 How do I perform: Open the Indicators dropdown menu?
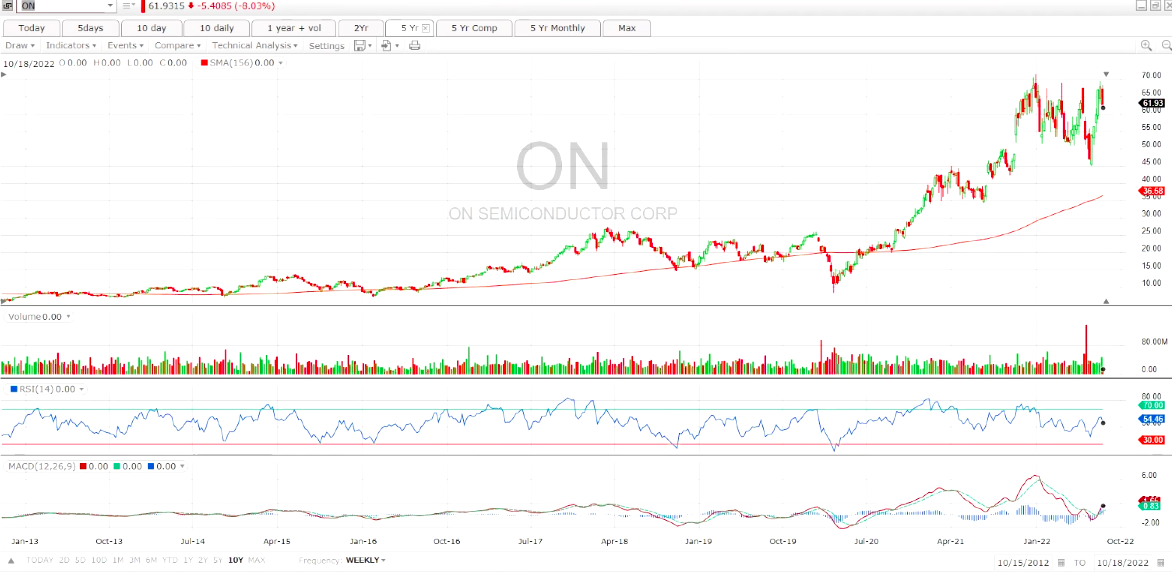point(71,46)
